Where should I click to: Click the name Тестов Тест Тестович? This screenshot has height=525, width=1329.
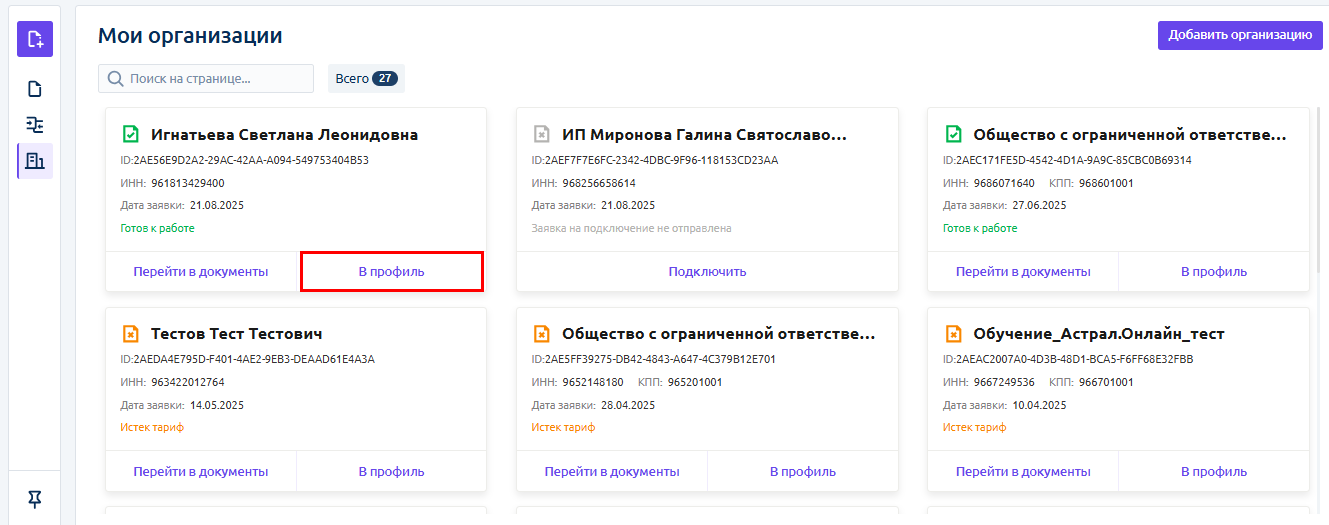237,333
